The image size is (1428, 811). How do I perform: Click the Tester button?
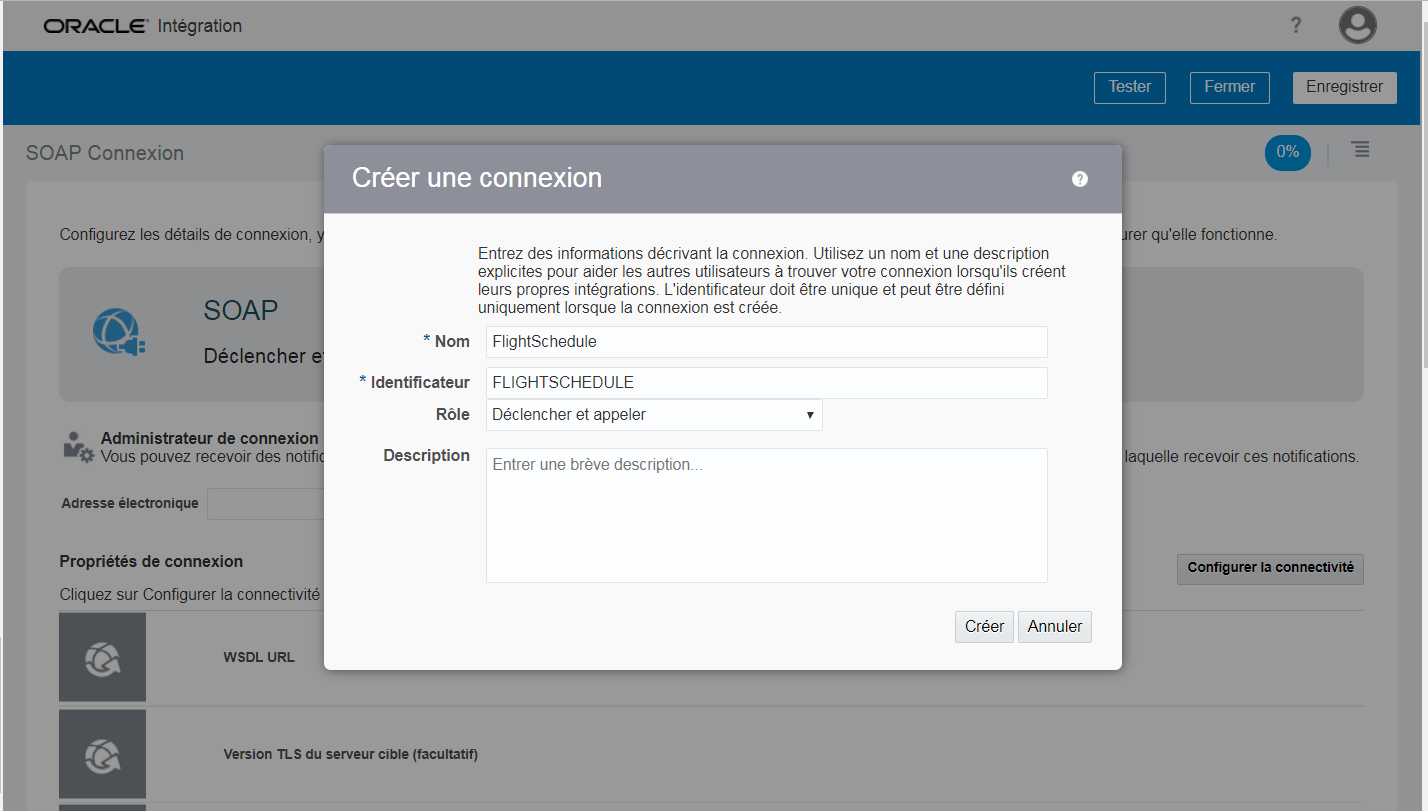pos(1130,87)
